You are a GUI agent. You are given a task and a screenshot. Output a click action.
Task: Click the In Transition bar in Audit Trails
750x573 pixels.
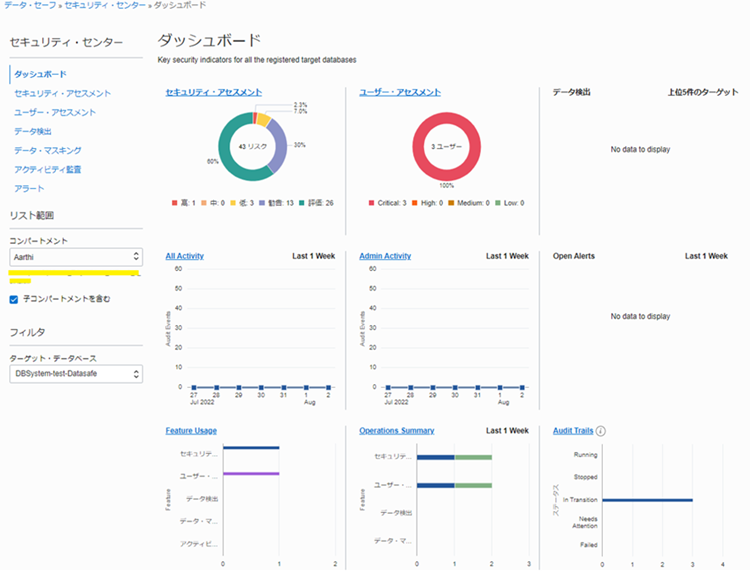(x=647, y=499)
